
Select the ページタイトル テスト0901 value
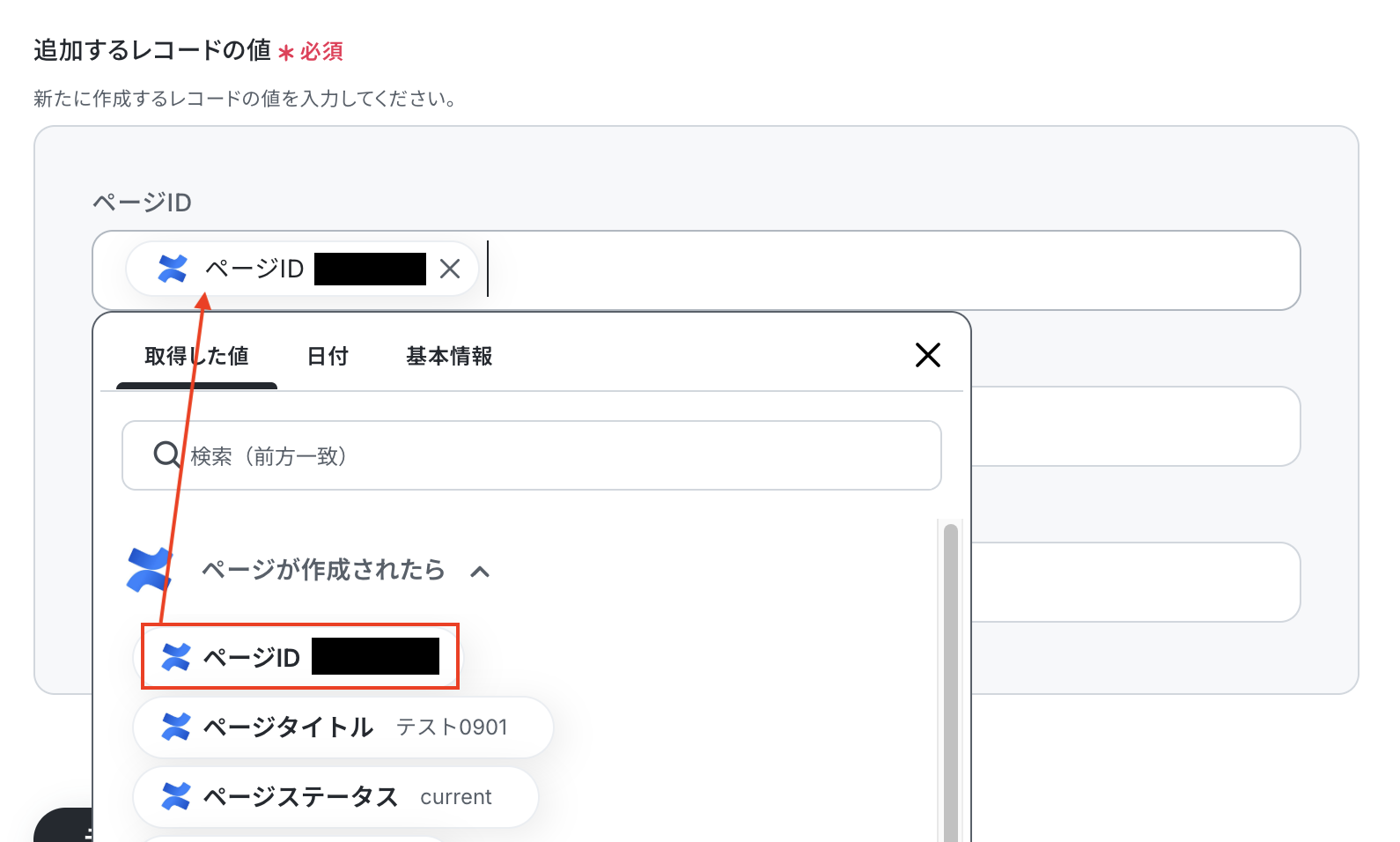(x=343, y=728)
